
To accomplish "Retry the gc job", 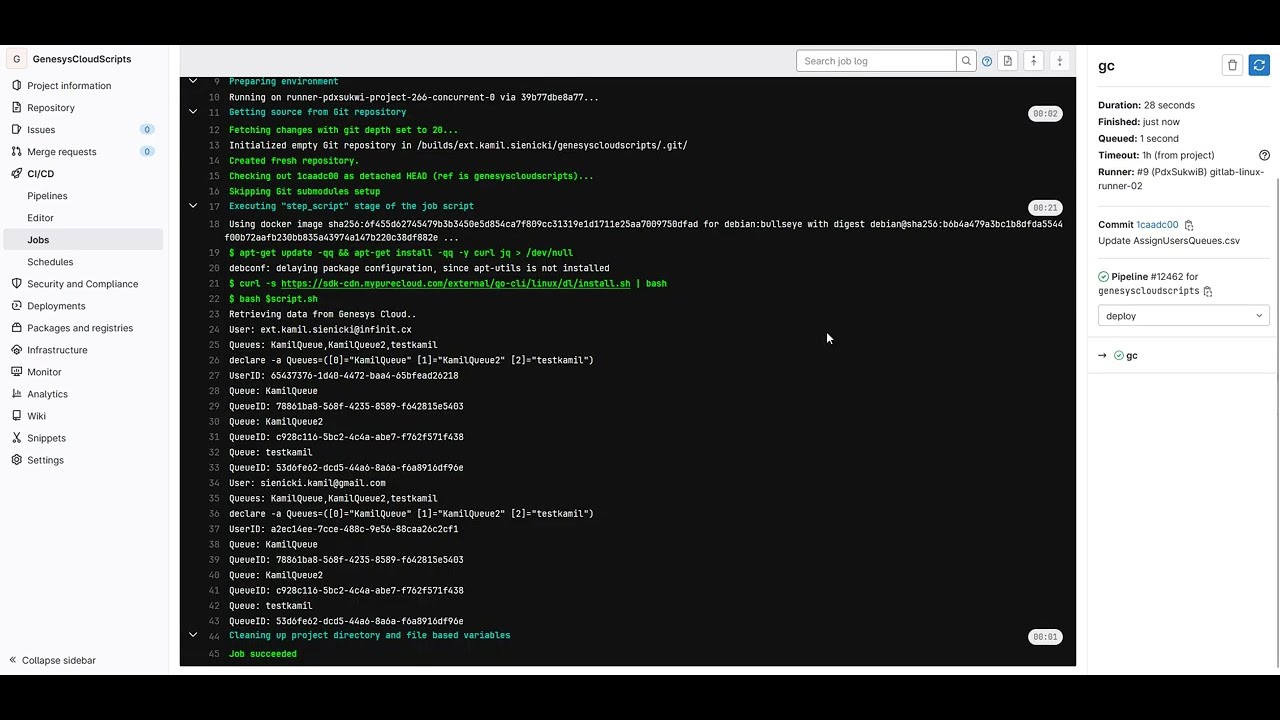I will (x=1259, y=65).
